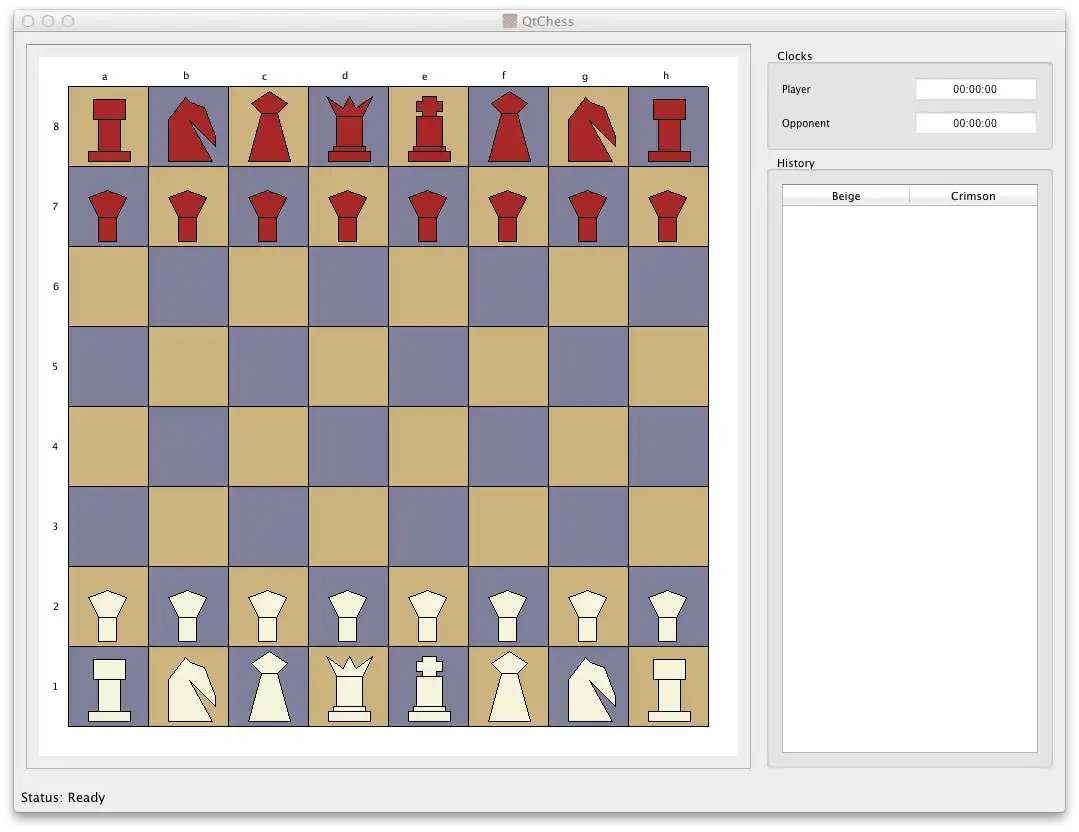Select the white queen on d1
The width and height of the screenshot is (1079, 832).
coord(348,688)
